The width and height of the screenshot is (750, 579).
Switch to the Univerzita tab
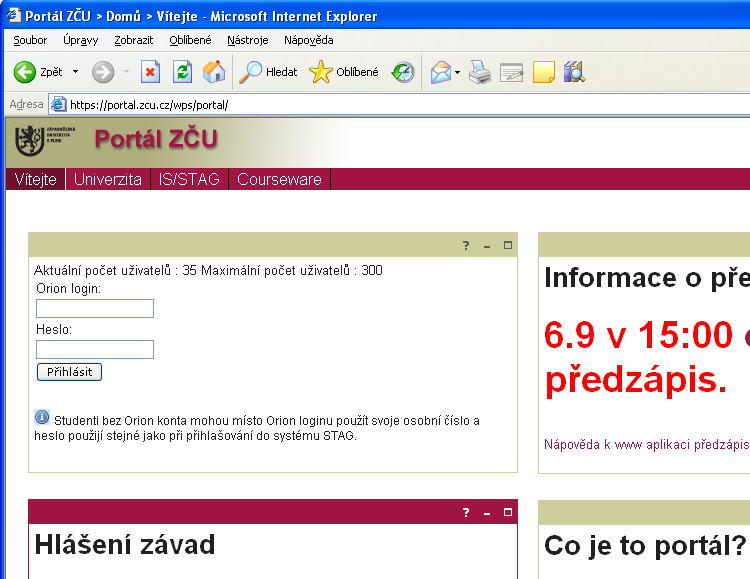coord(108,179)
